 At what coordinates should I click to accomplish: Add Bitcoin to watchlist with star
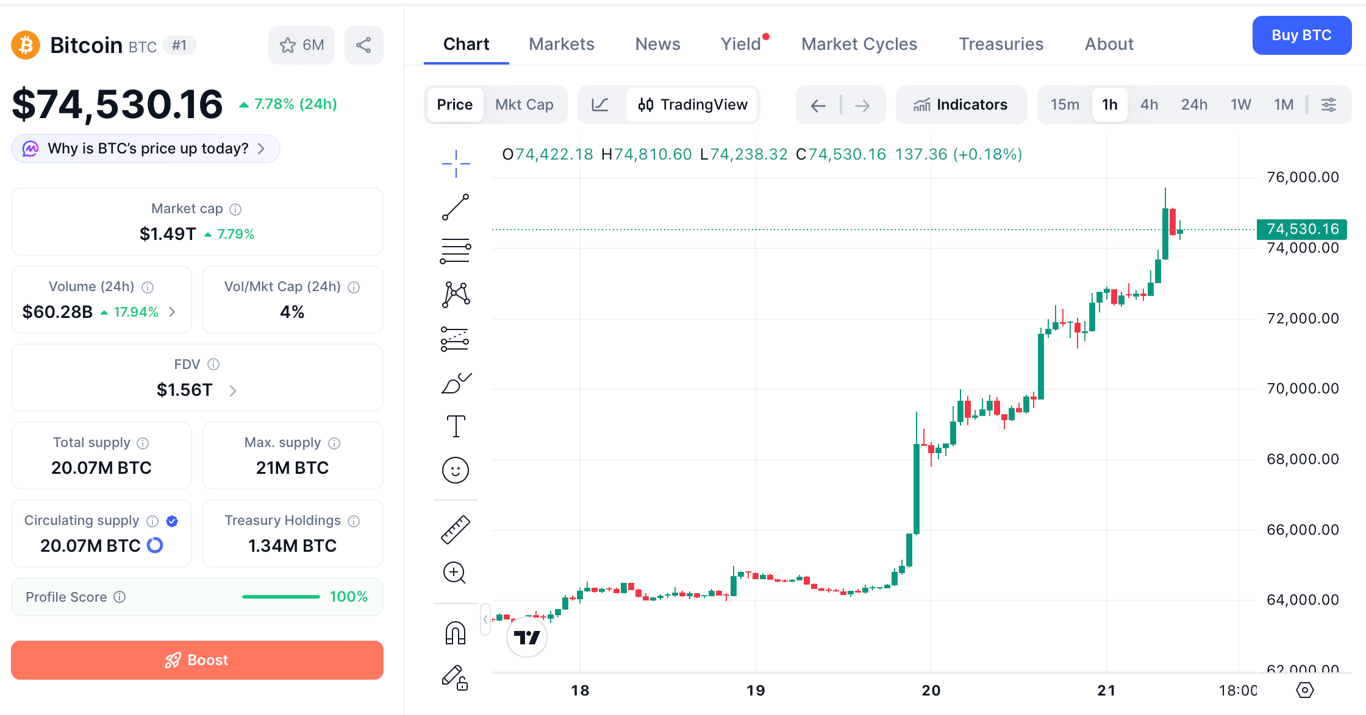click(302, 45)
